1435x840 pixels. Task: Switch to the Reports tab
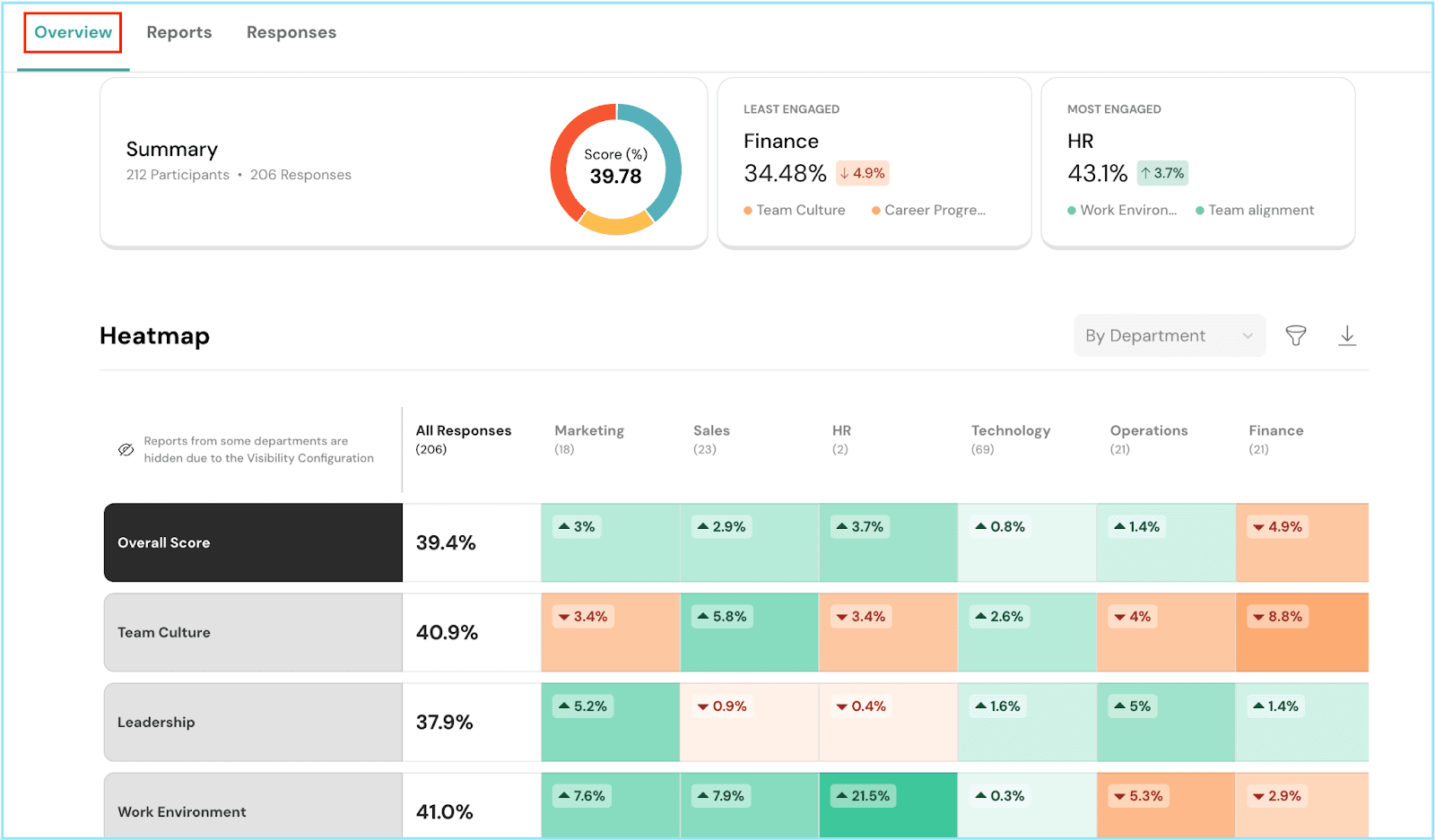[179, 32]
